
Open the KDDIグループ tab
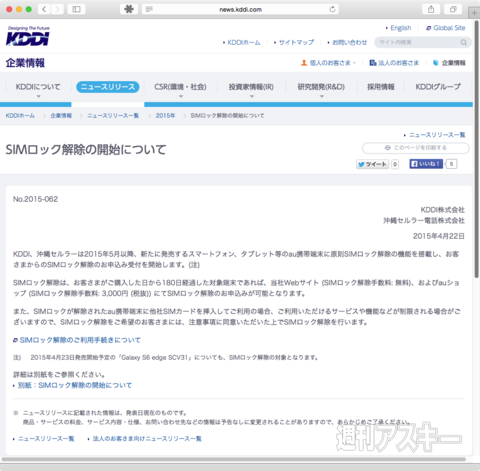(x=438, y=87)
